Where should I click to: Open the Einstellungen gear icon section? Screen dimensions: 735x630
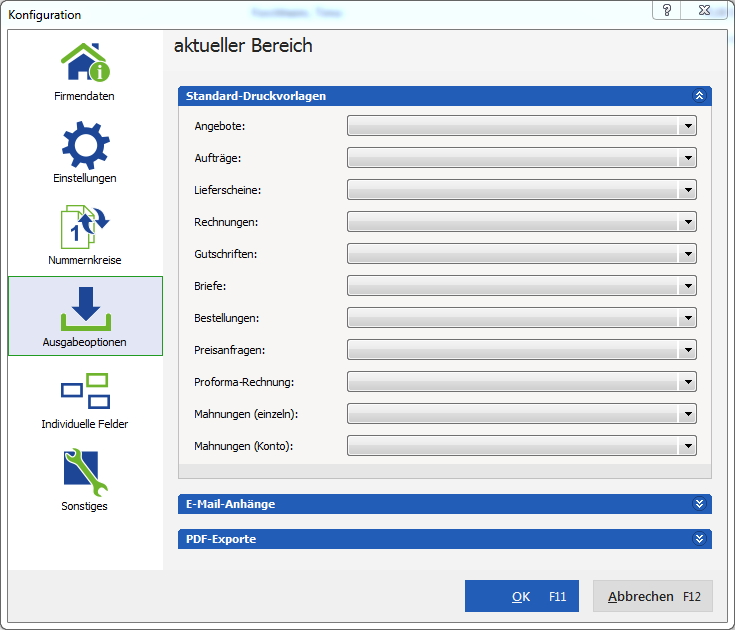85,145
